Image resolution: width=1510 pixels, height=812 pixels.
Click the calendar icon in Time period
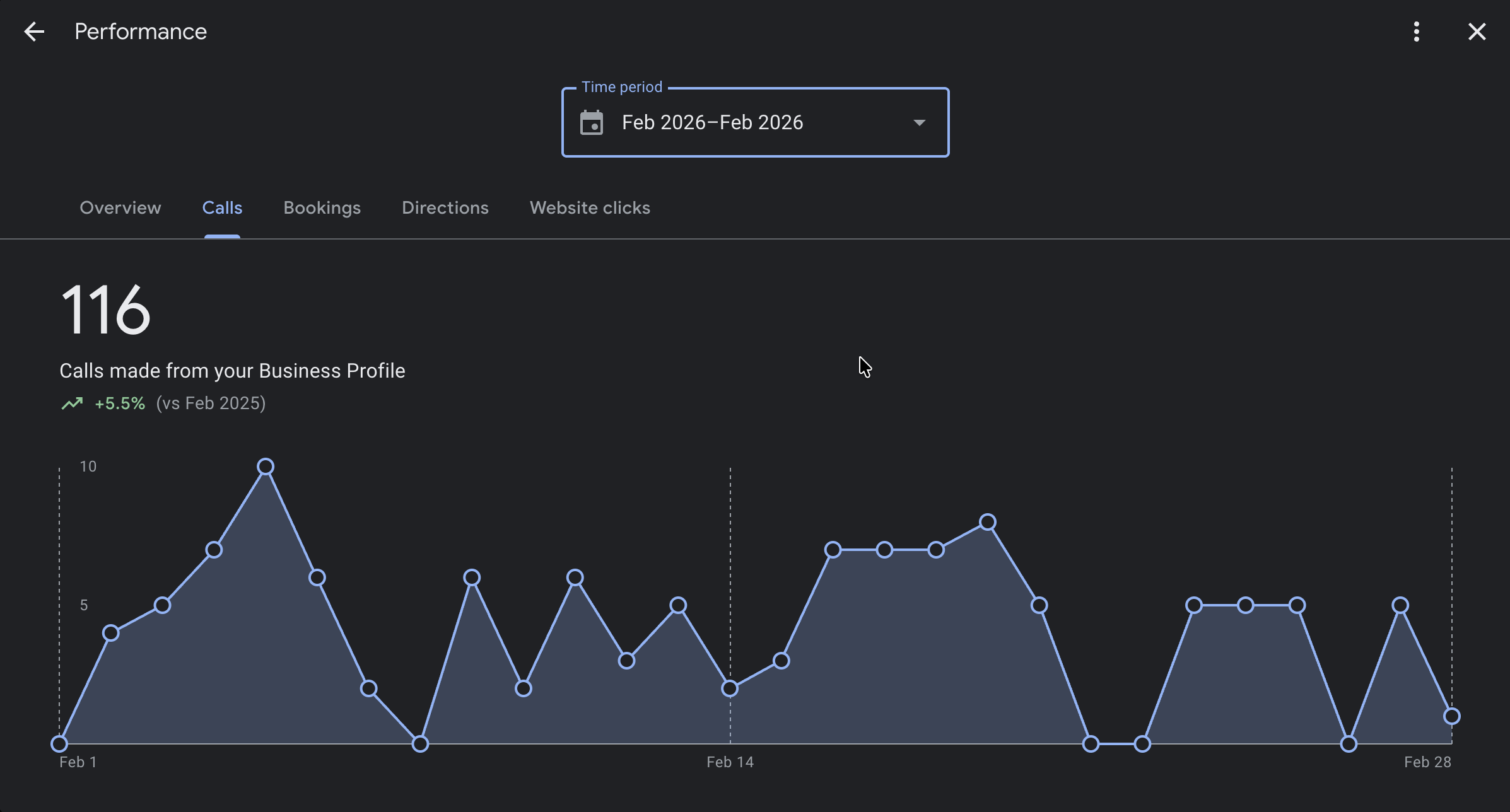592,122
